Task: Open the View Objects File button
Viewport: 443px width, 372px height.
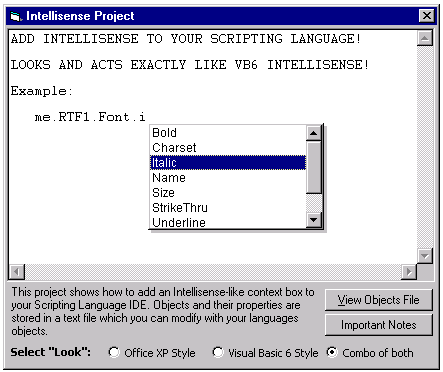Action: [x=379, y=300]
